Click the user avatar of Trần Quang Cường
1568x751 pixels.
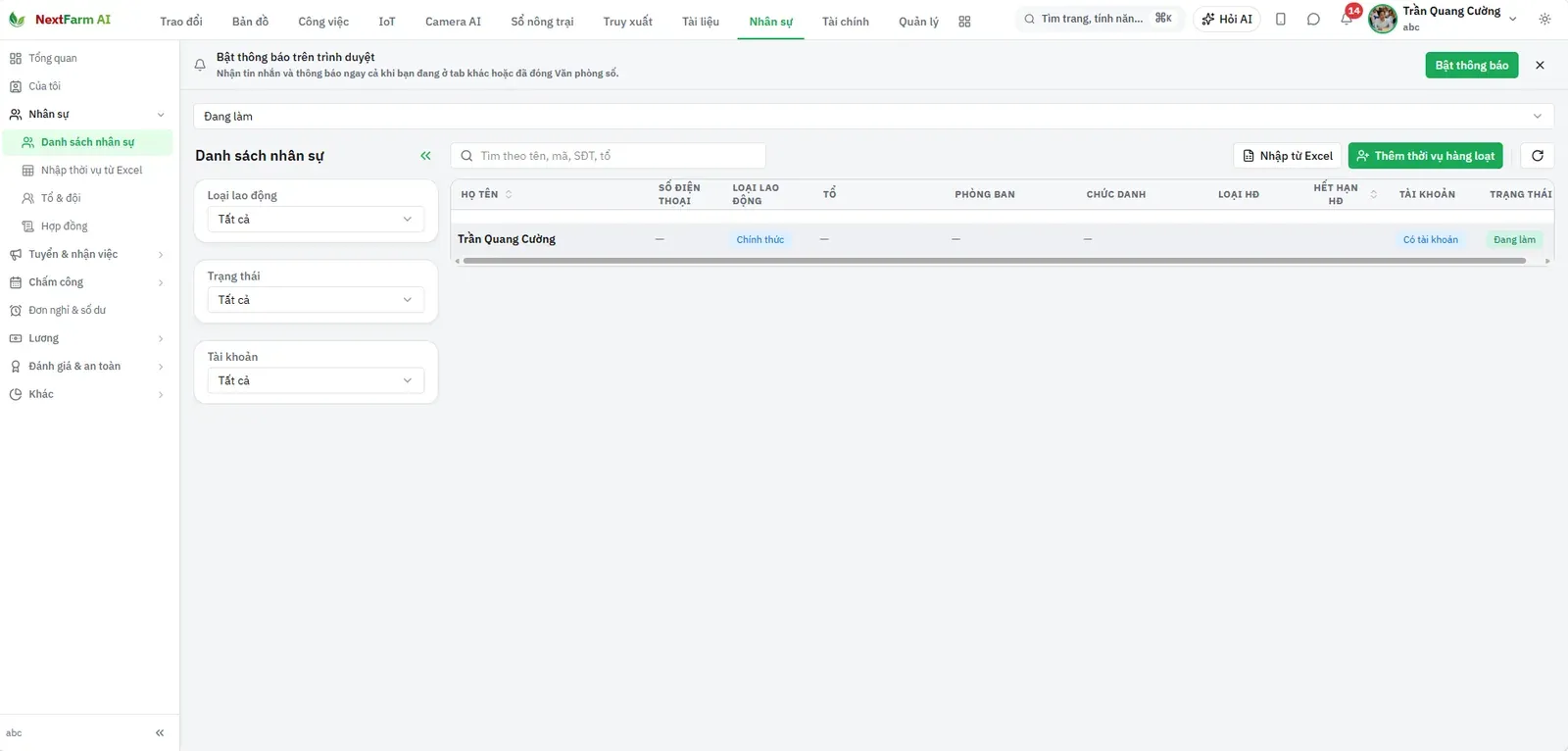pyautogui.click(x=1383, y=19)
